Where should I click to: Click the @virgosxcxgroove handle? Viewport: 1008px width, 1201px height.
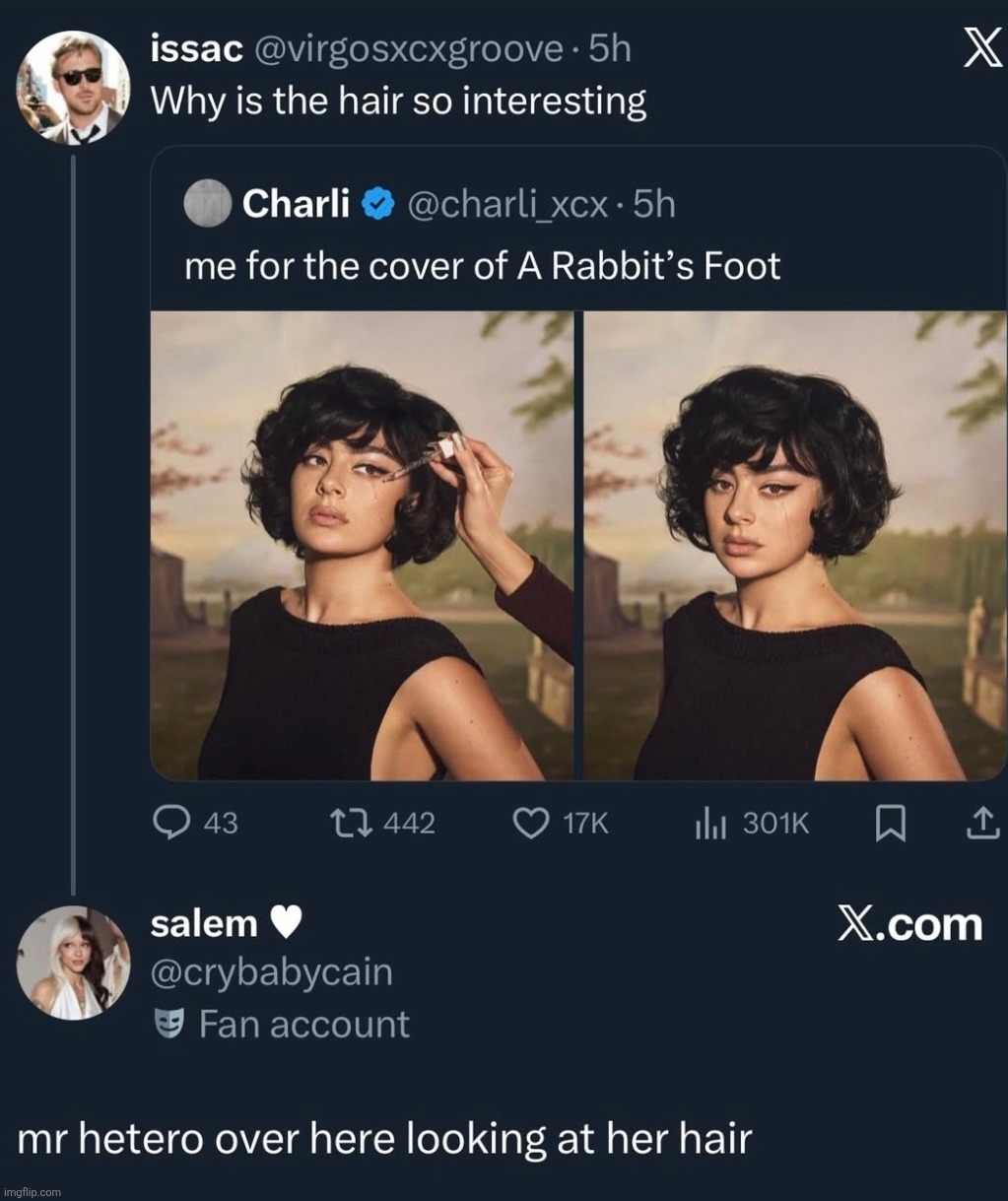coord(409,50)
